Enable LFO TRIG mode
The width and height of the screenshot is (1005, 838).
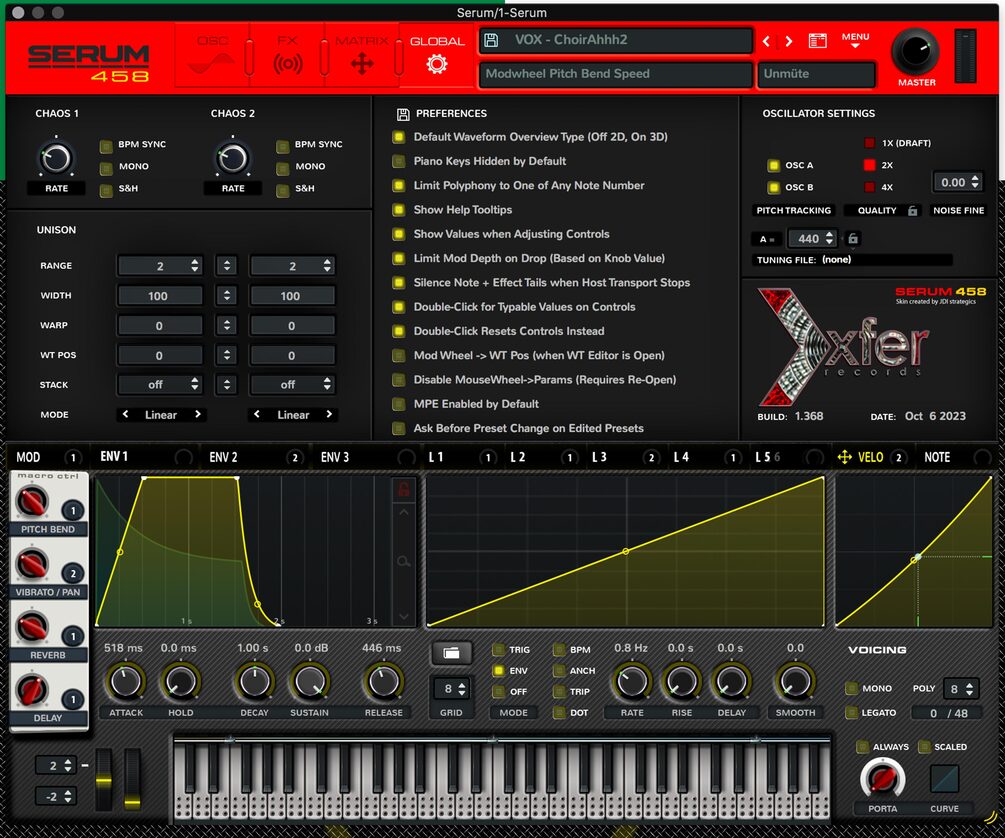click(498, 650)
